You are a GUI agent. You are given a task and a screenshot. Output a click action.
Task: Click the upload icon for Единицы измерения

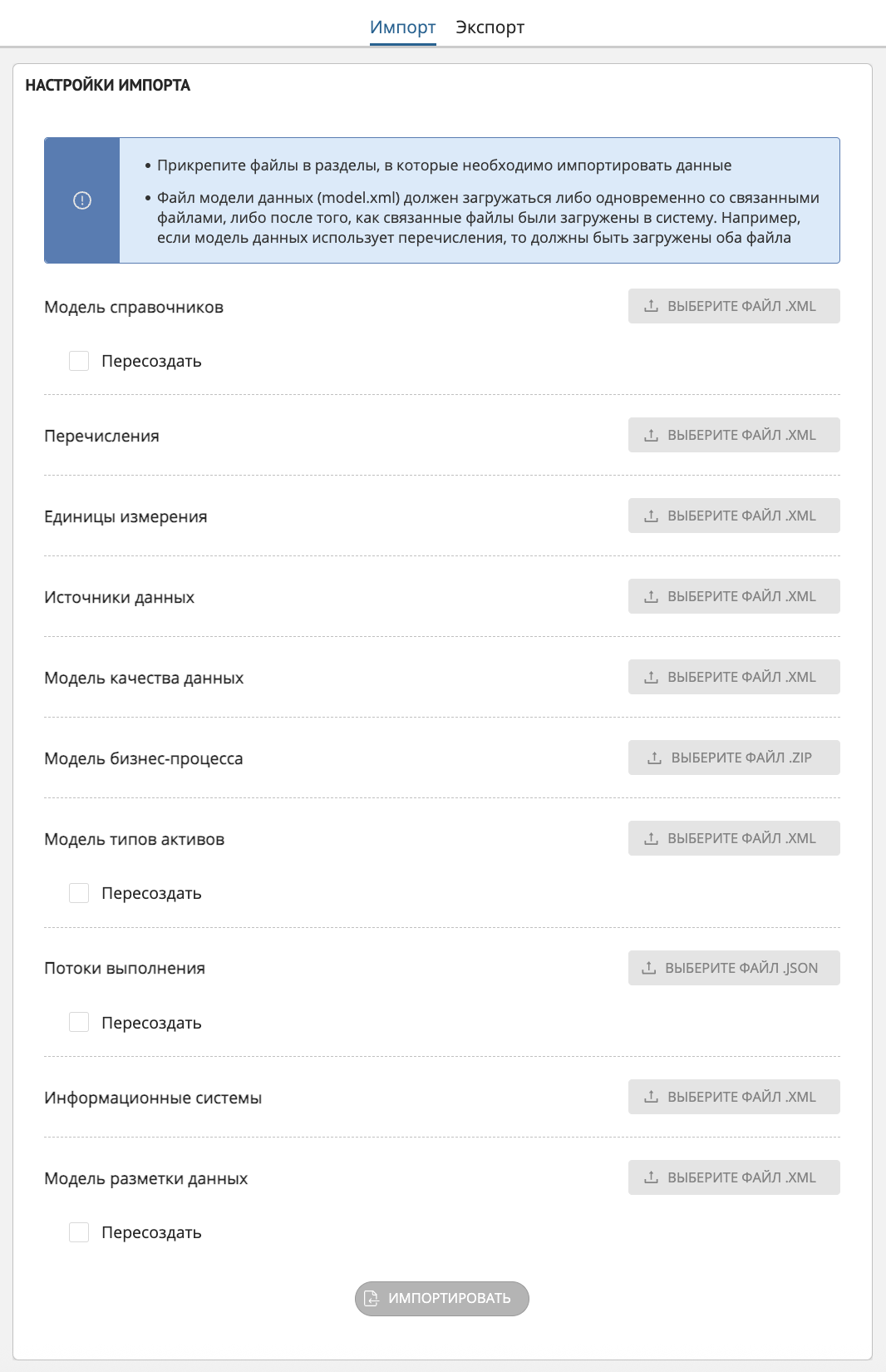coord(652,515)
